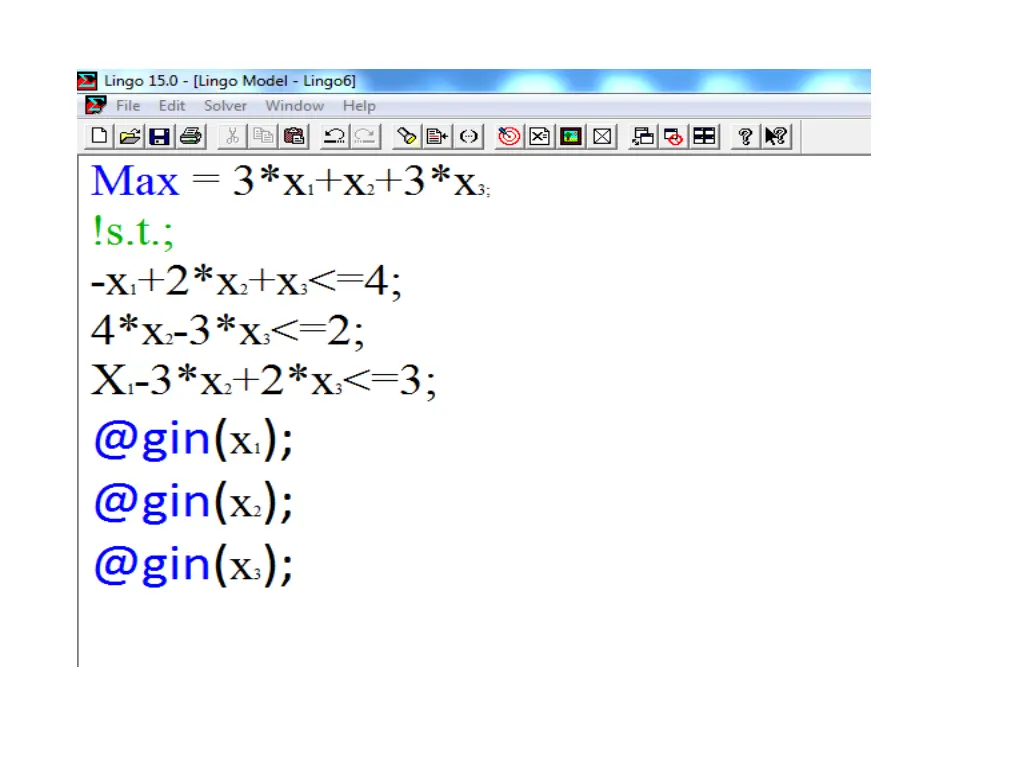Click the @gin(x3); line
Image resolution: width=1024 pixels, height=768 pixels.
pos(193,565)
